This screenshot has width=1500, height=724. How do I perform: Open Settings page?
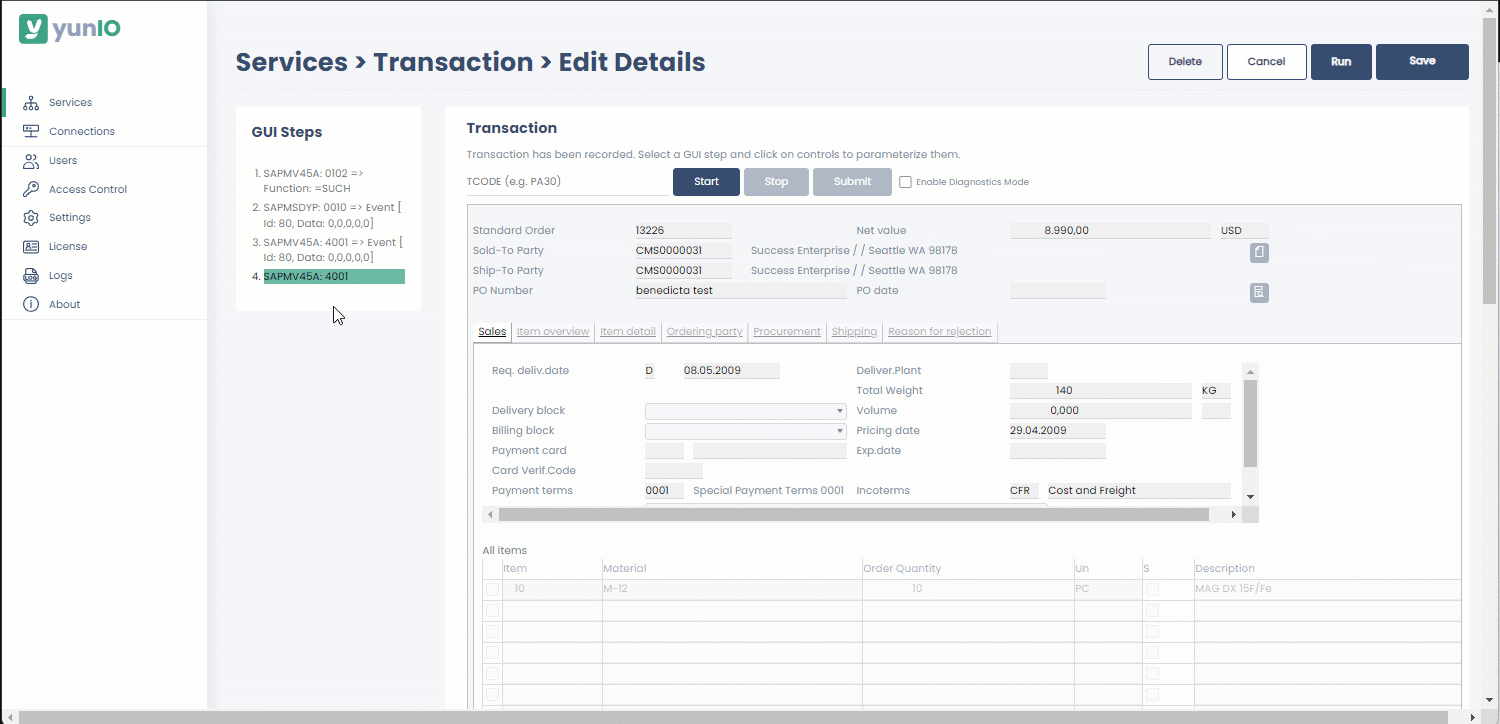click(x=70, y=217)
